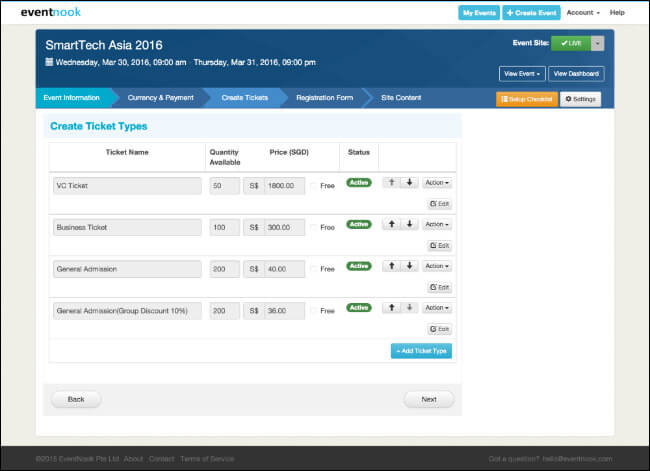
Task: Move Group Discount ticket row down
Action: 410,308
